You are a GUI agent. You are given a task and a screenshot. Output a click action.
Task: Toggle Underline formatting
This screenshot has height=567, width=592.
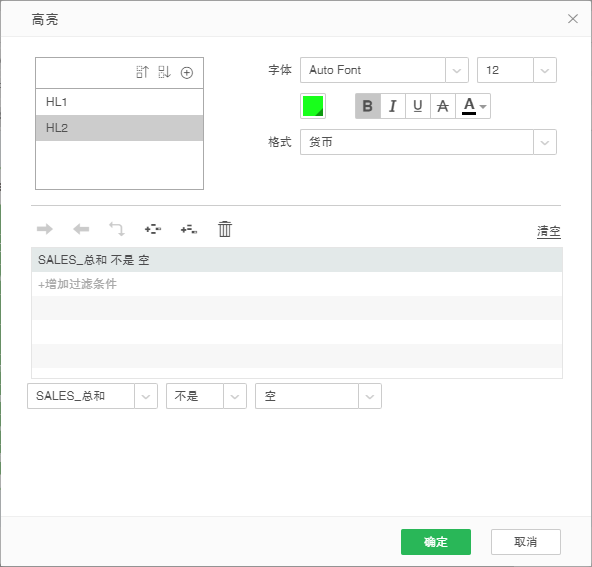[x=418, y=106]
